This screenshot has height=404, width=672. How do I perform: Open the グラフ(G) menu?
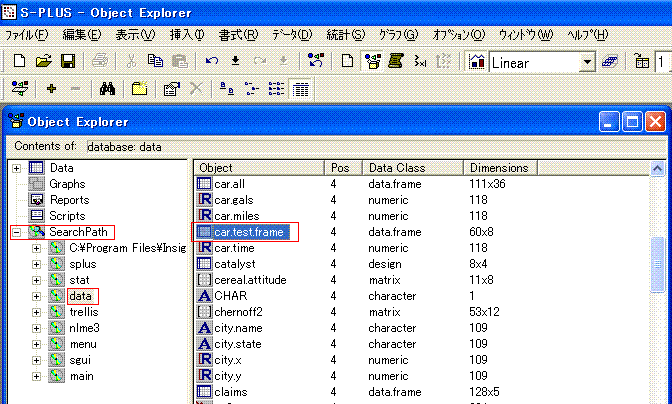pos(398,35)
